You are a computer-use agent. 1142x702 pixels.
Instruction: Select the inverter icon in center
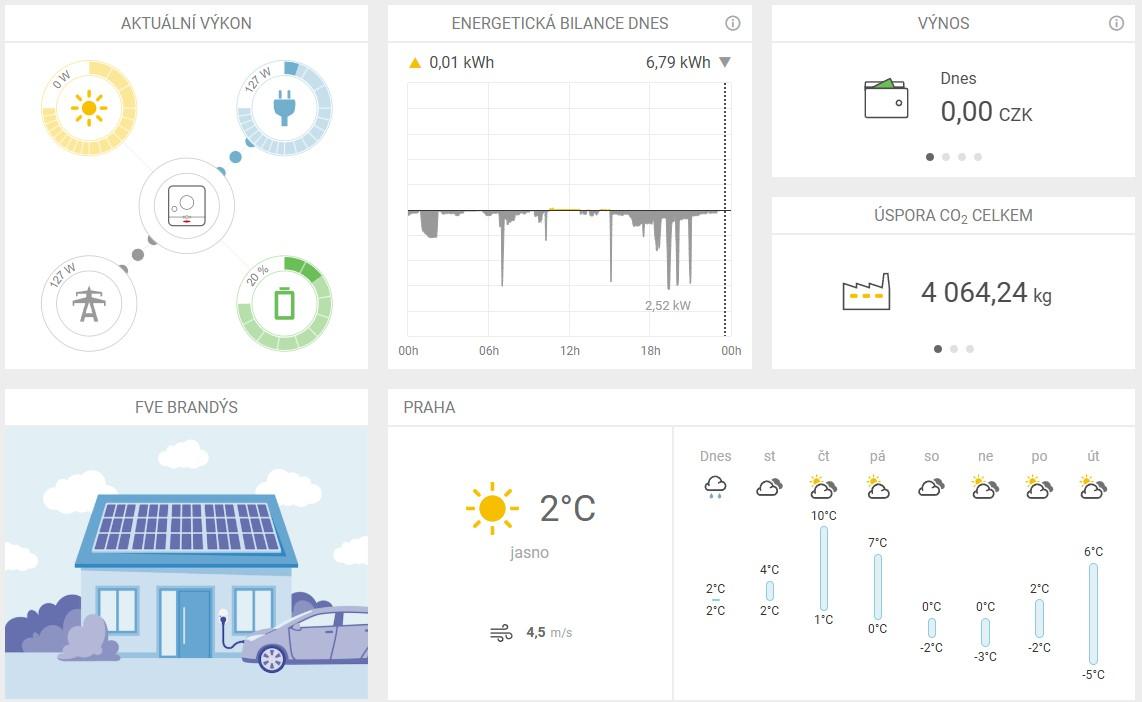pyautogui.click(x=187, y=206)
